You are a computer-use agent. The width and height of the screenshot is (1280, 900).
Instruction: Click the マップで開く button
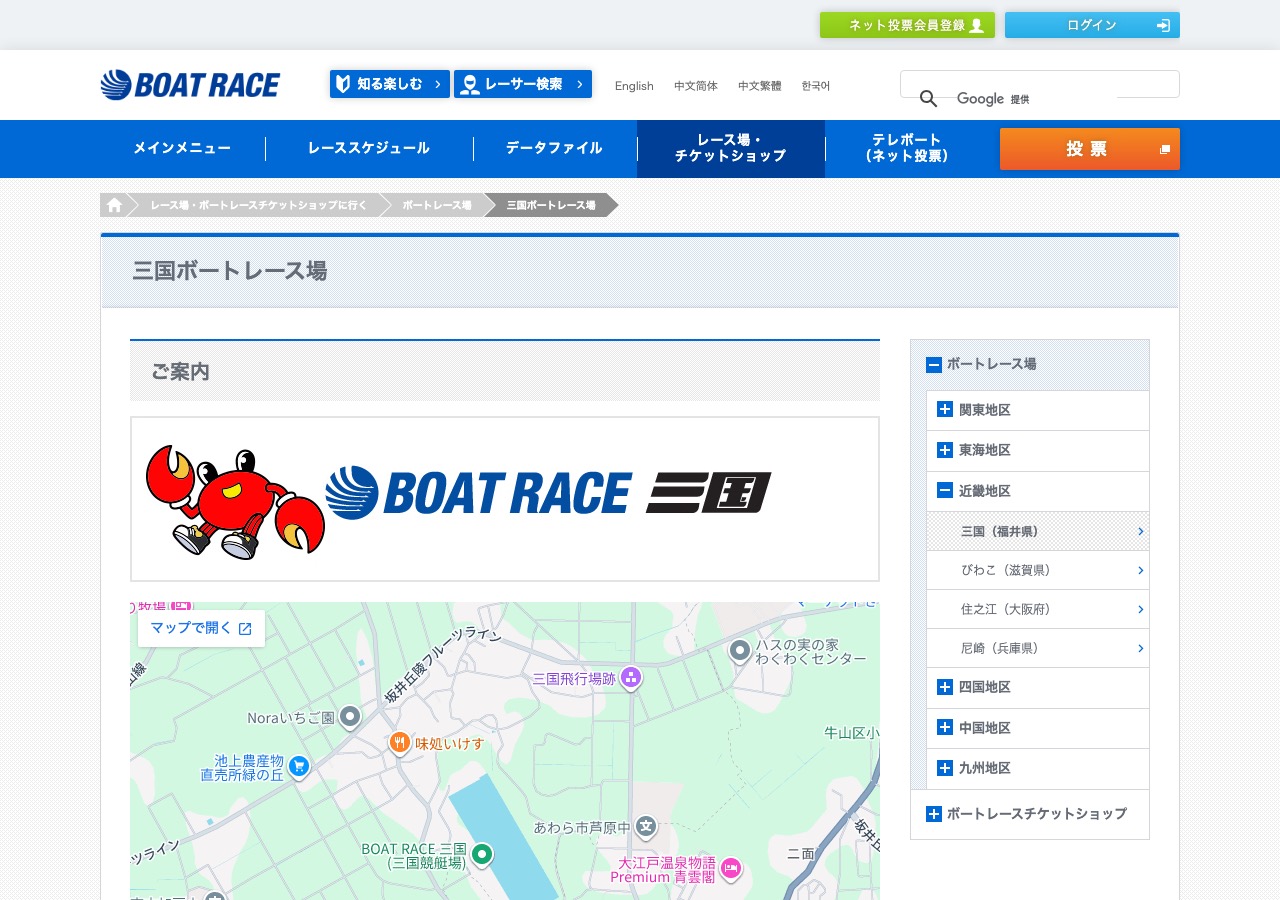coord(201,628)
